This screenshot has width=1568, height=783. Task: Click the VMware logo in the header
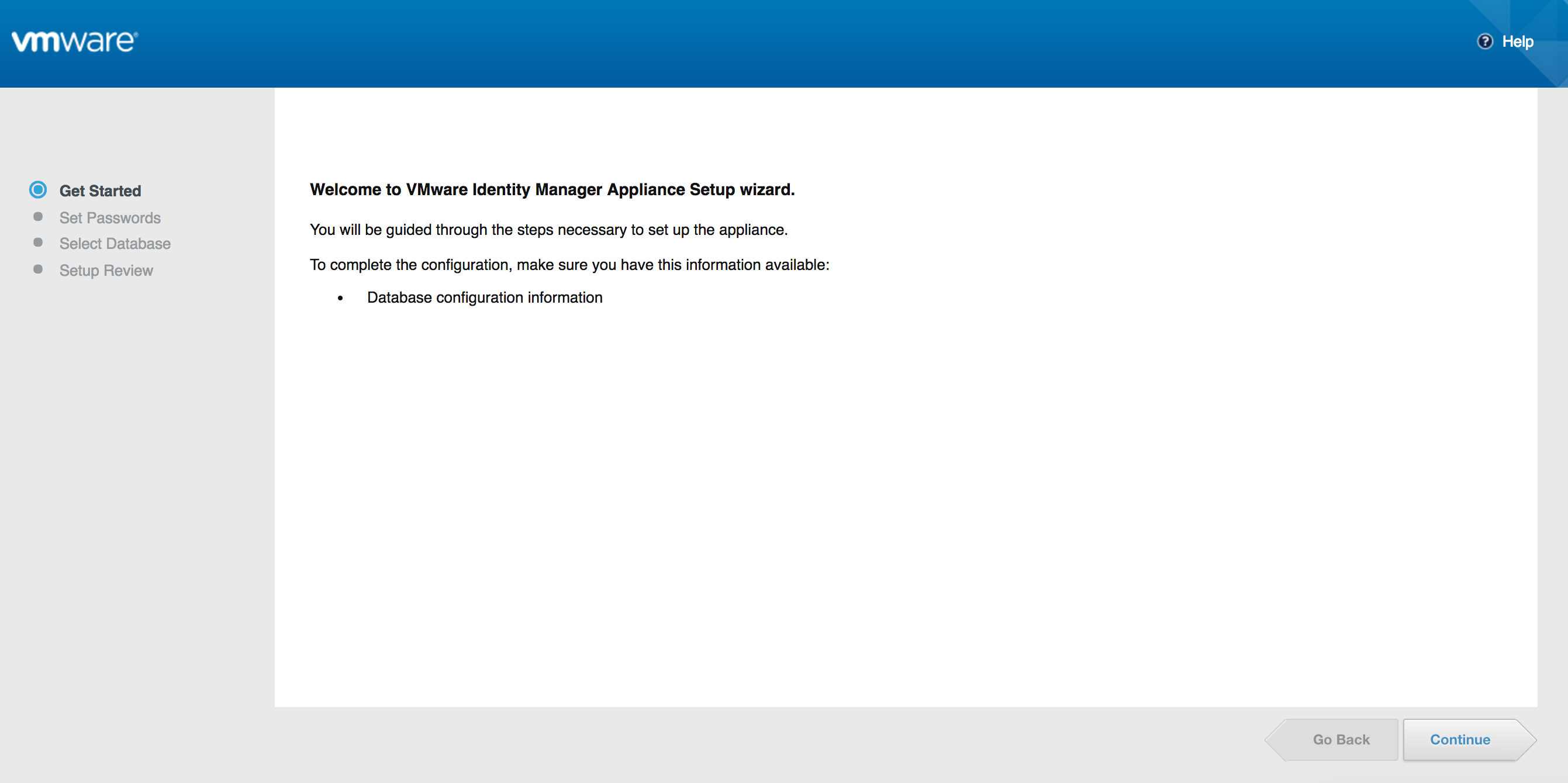[75, 41]
